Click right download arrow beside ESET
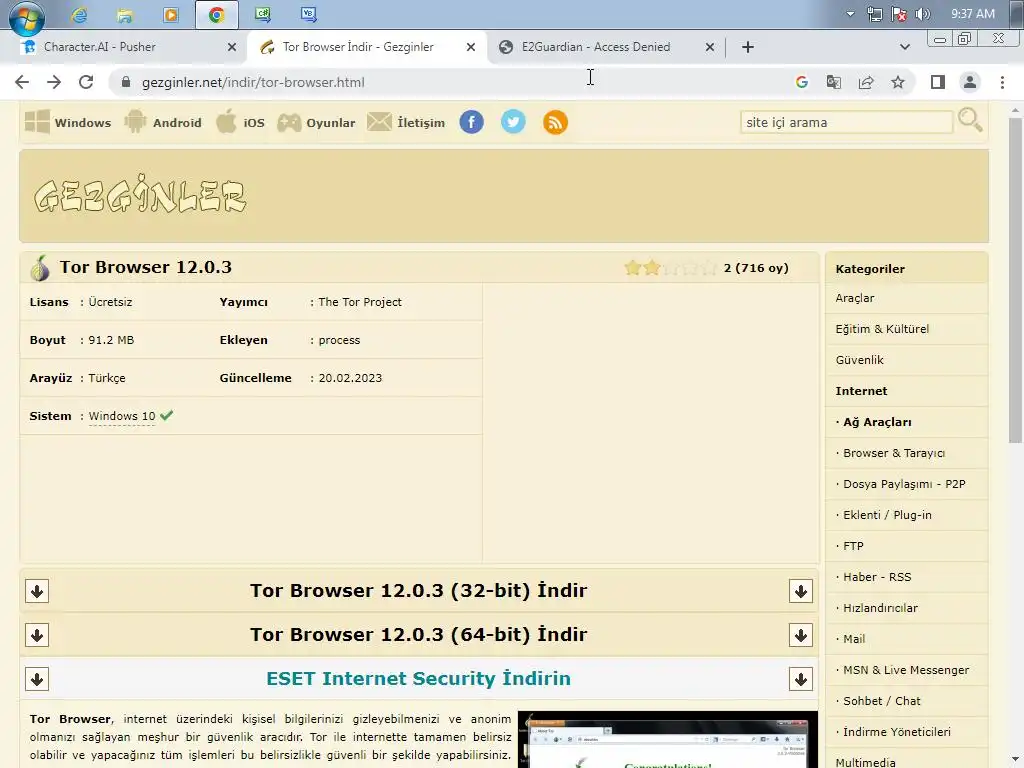The height and width of the screenshot is (768, 1024). click(x=801, y=679)
